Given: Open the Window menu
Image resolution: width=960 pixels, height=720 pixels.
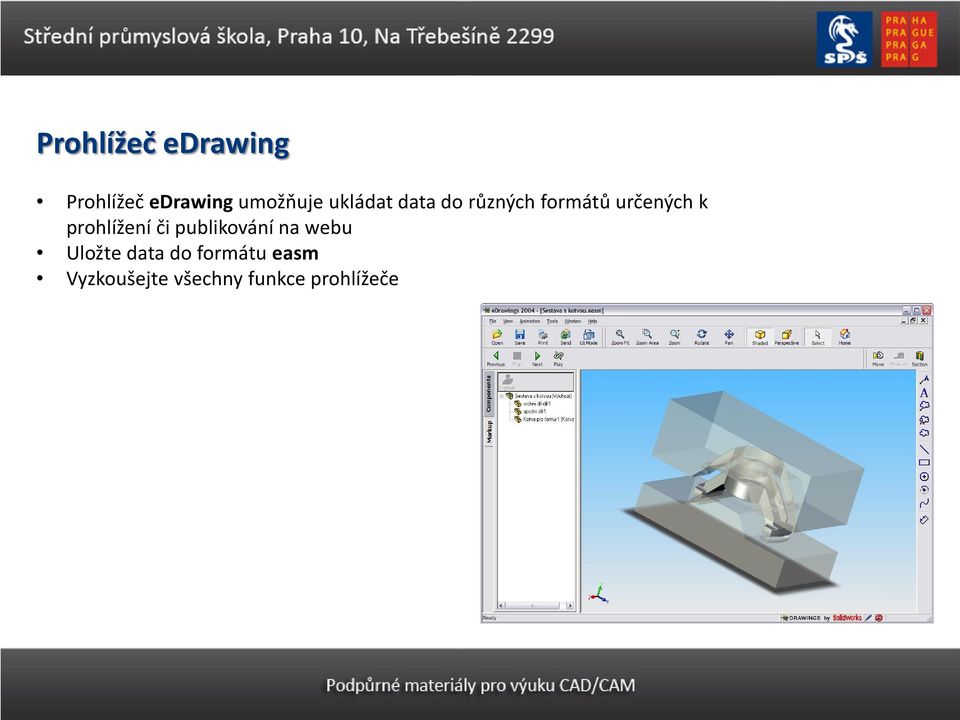Looking at the screenshot, I should [x=572, y=321].
